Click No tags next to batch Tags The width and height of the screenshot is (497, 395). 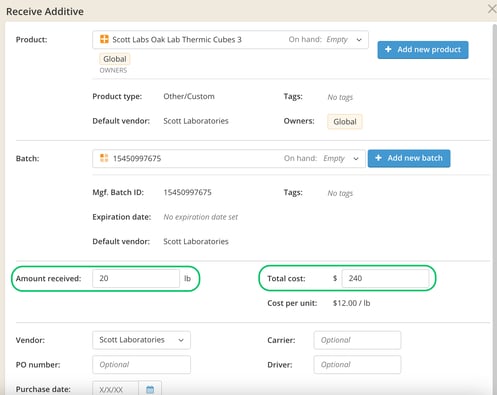coord(340,193)
